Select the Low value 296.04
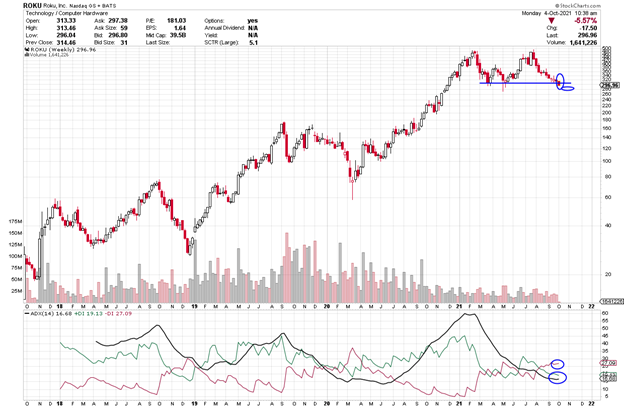 (66, 35)
